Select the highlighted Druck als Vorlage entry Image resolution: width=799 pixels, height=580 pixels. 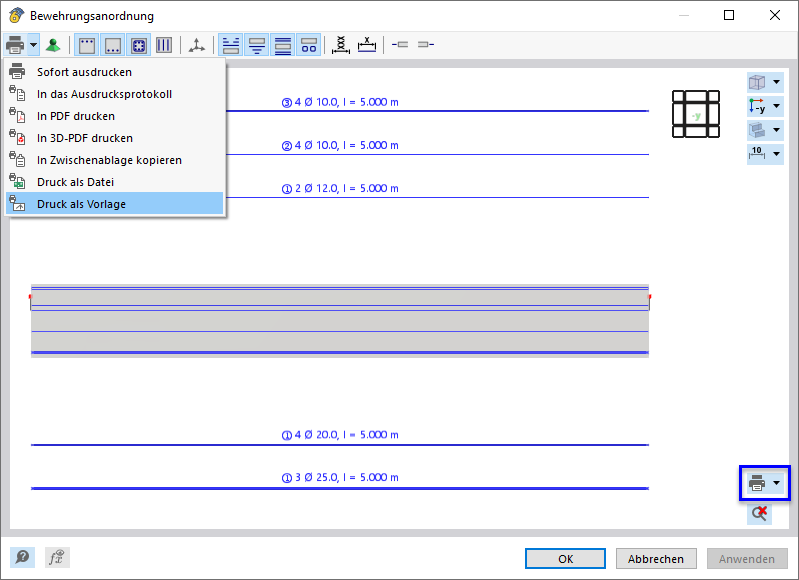click(x=115, y=203)
